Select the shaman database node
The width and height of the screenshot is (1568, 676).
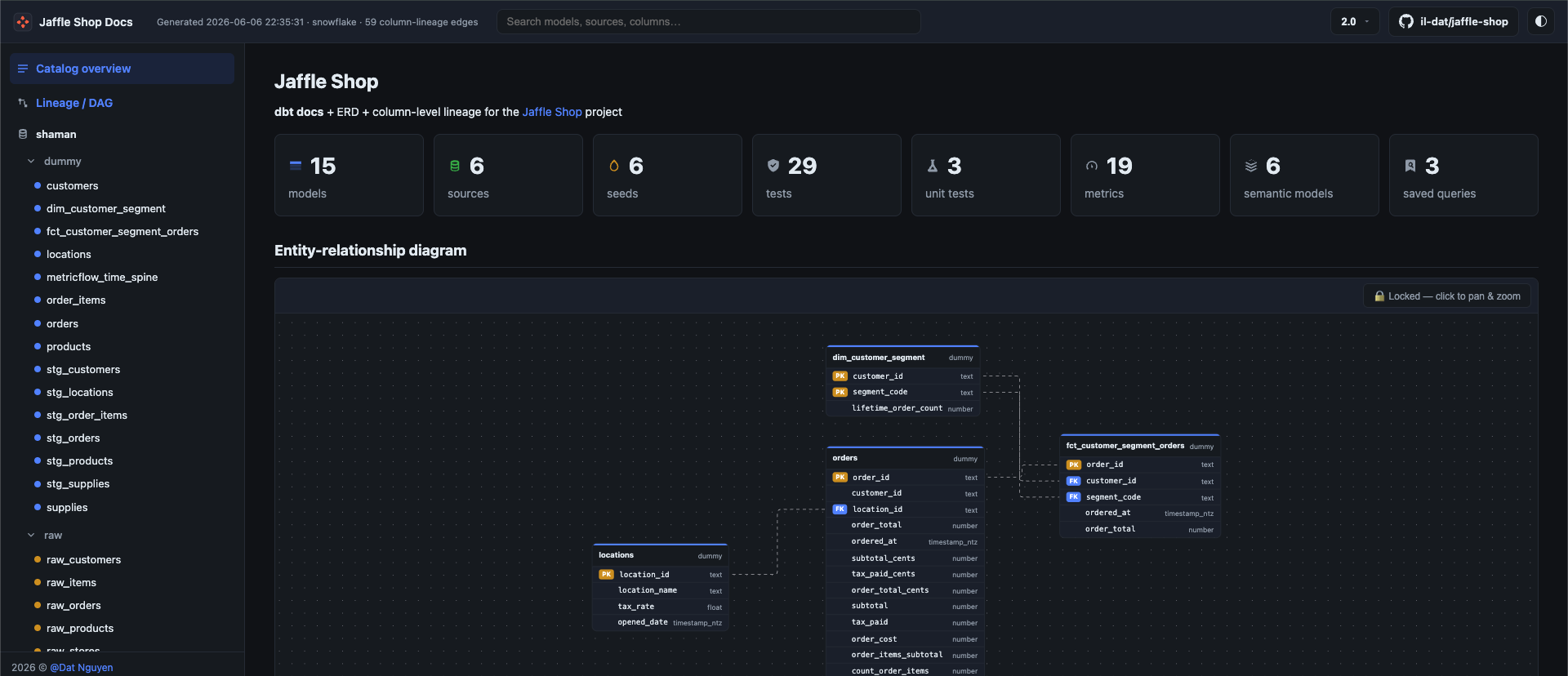pyautogui.click(x=56, y=134)
